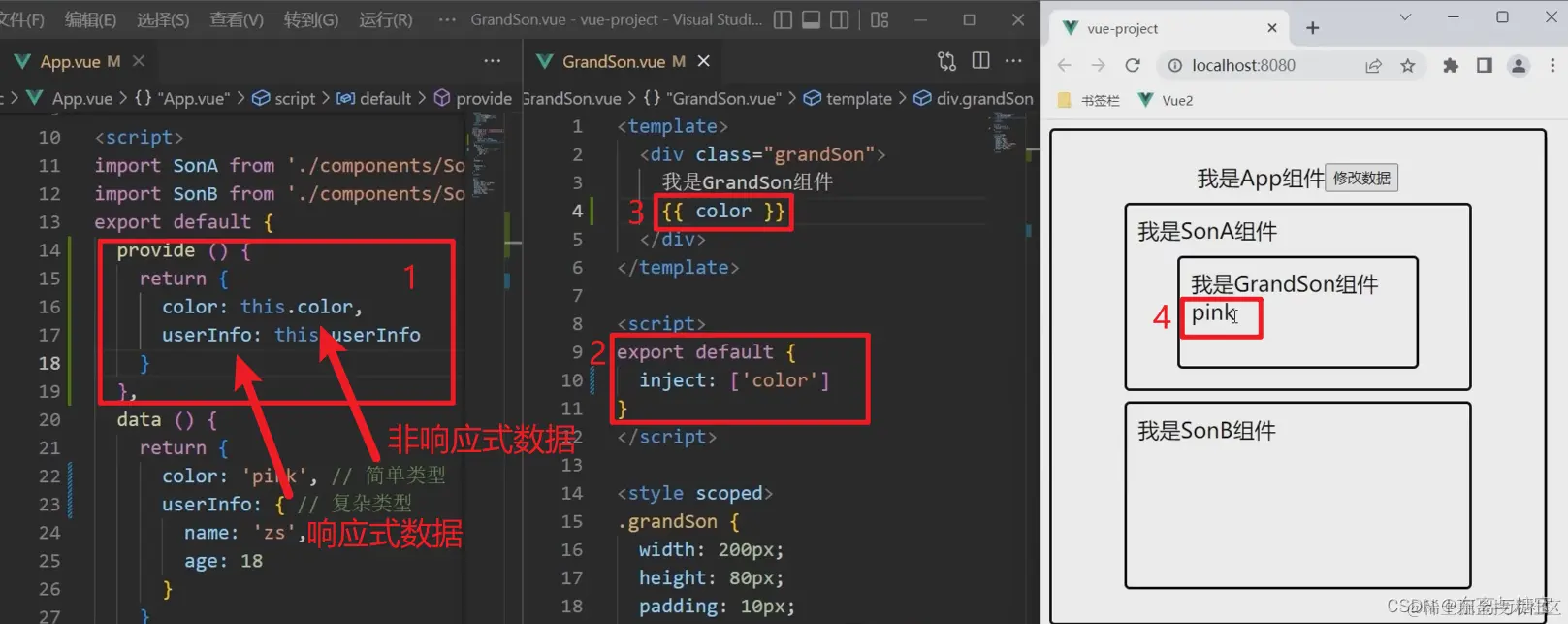This screenshot has width=1568, height=624.
Task: Open Customize Layout icon in VS Code title bar
Action: 880,19
